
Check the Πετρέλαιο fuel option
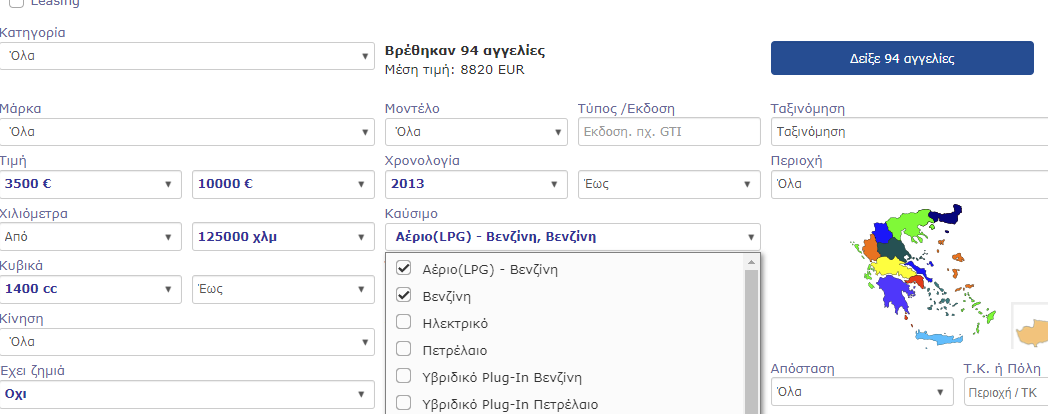tap(403, 349)
